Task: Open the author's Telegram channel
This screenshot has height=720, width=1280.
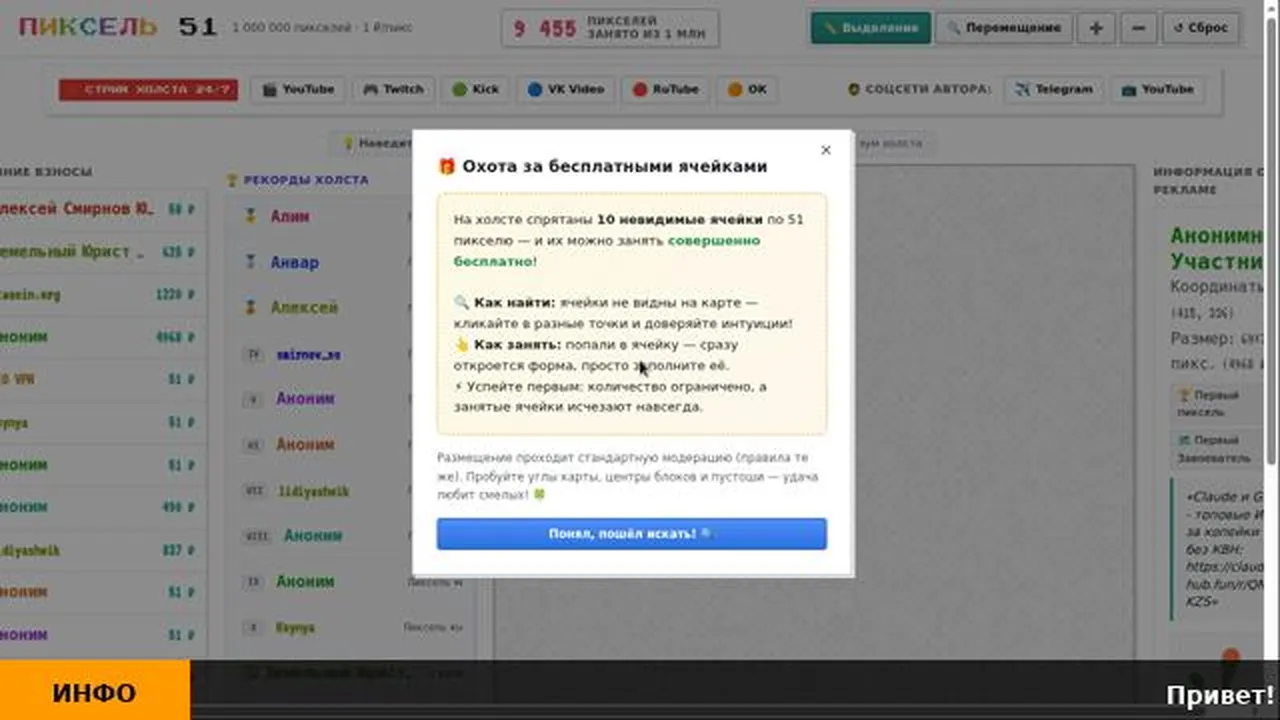Action: click(x=1054, y=89)
